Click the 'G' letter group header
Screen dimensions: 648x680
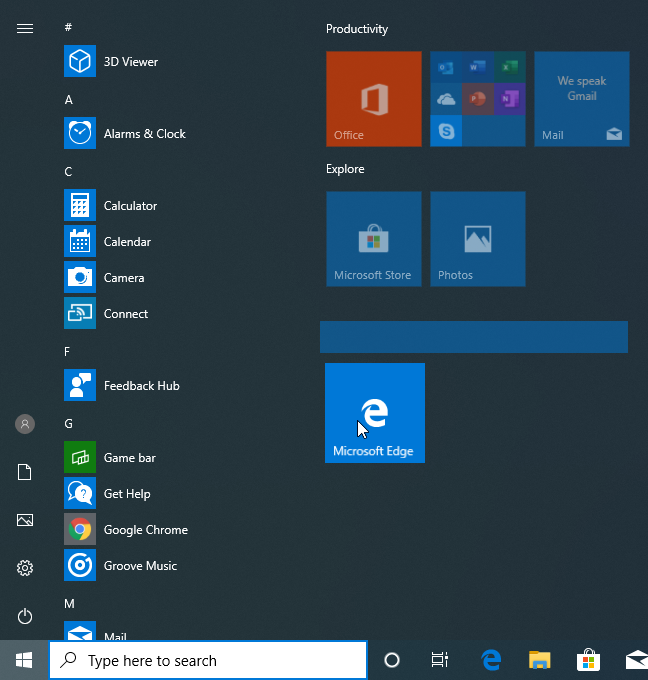(x=68, y=424)
